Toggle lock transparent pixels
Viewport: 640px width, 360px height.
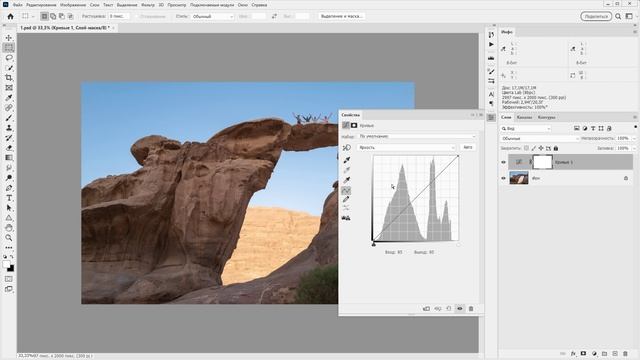(527, 148)
